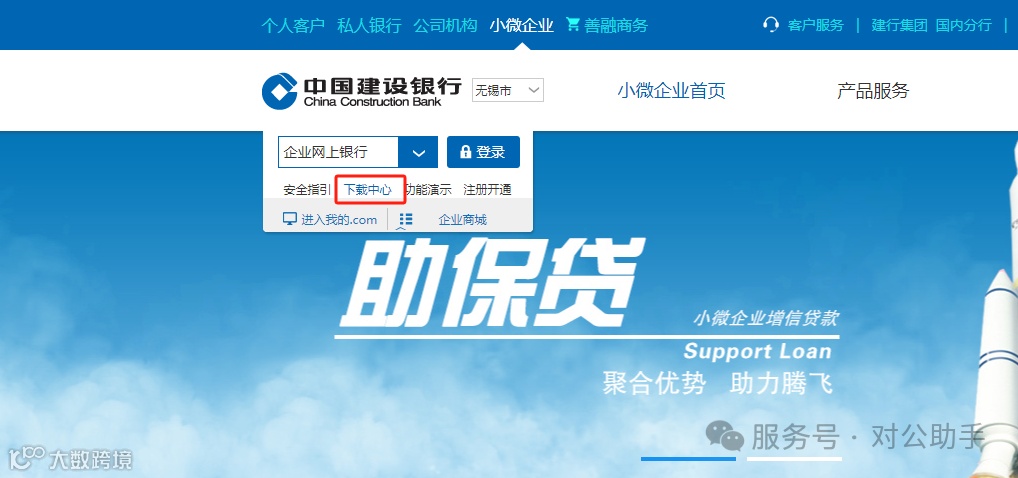
Task: Click the monitor icon beside 进入我的.com
Action: 290,219
